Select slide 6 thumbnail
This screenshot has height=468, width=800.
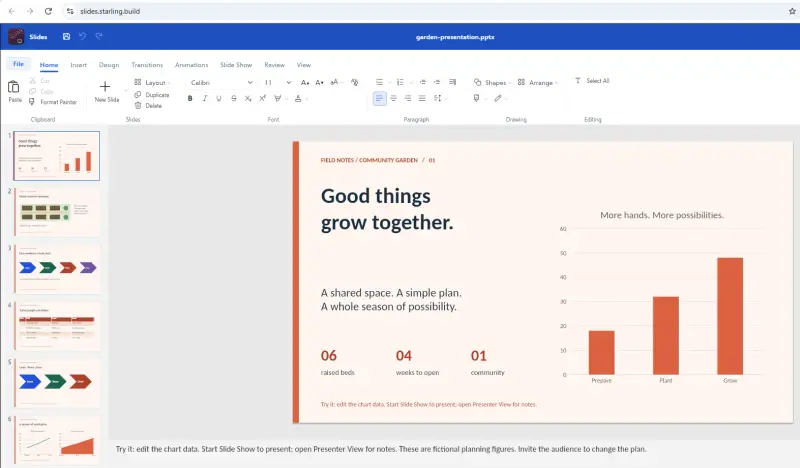(x=57, y=439)
